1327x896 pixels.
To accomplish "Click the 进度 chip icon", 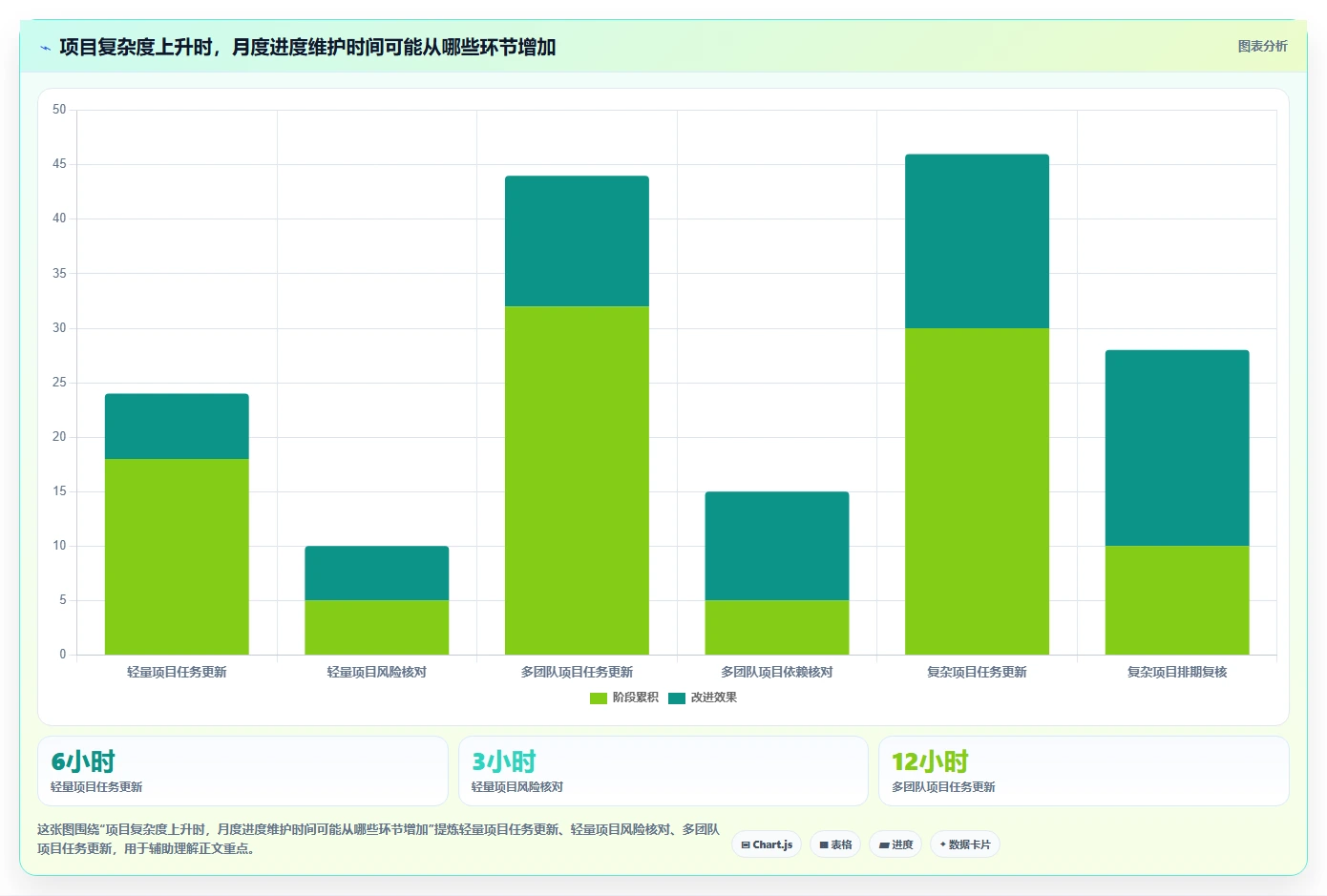I will tap(884, 845).
